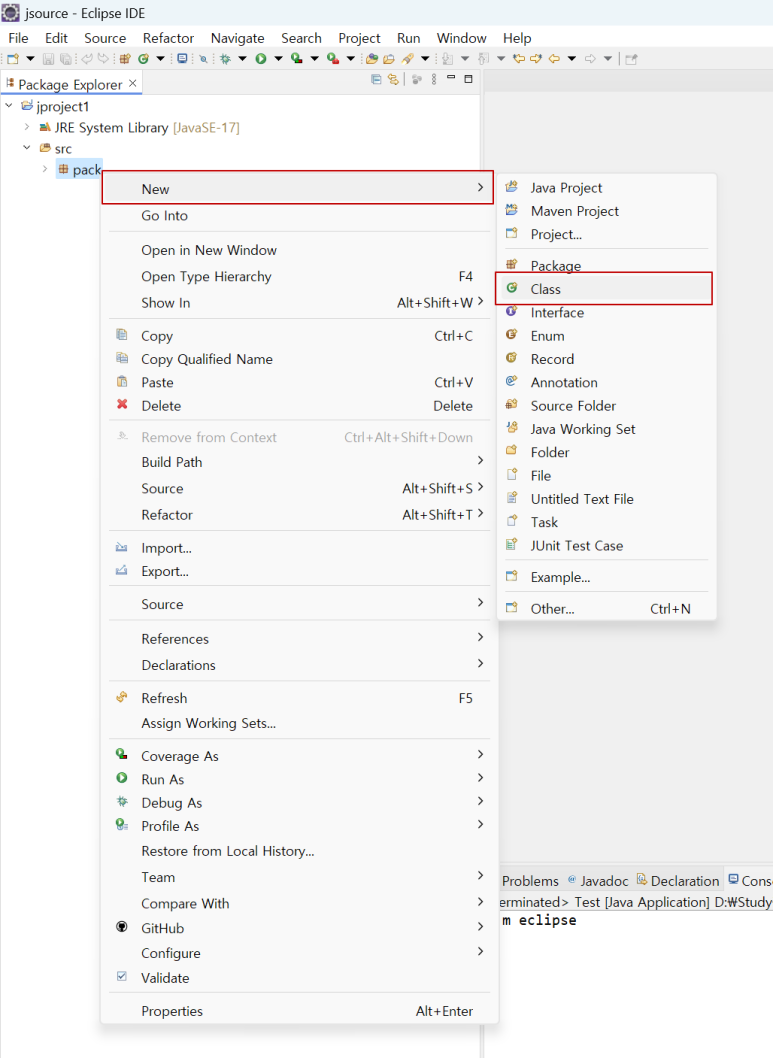Collapse the src folder node
The image size is (773, 1058).
[x=27, y=148]
